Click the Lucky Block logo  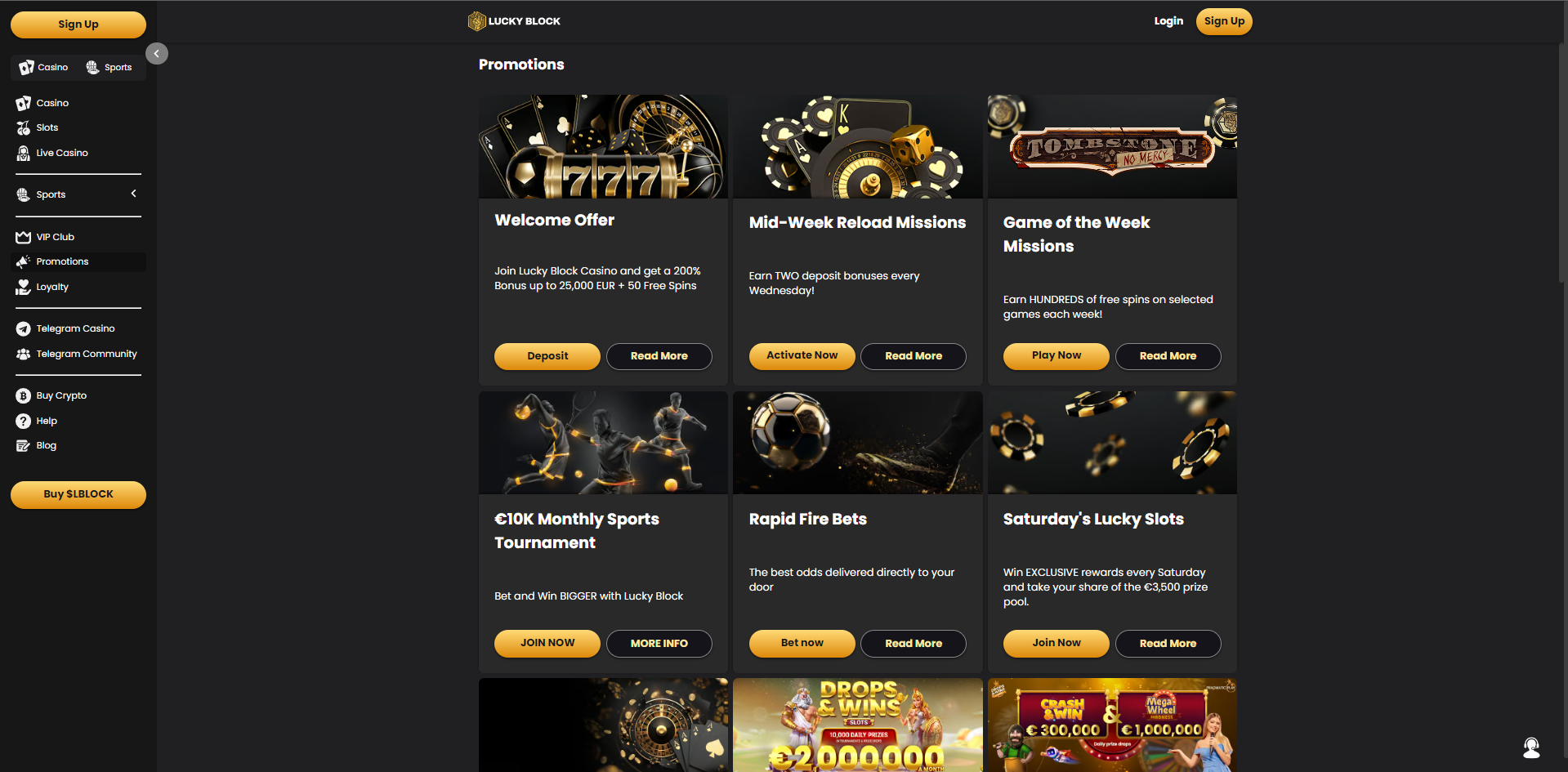(x=514, y=21)
